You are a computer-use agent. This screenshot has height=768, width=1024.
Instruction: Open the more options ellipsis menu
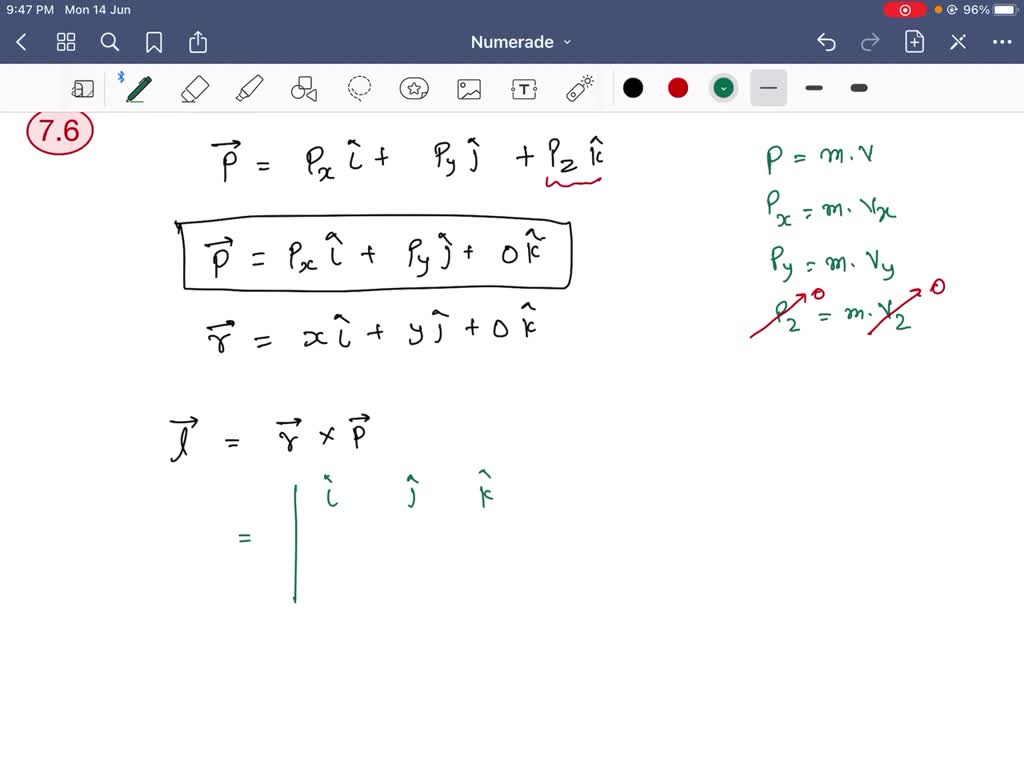click(1003, 42)
